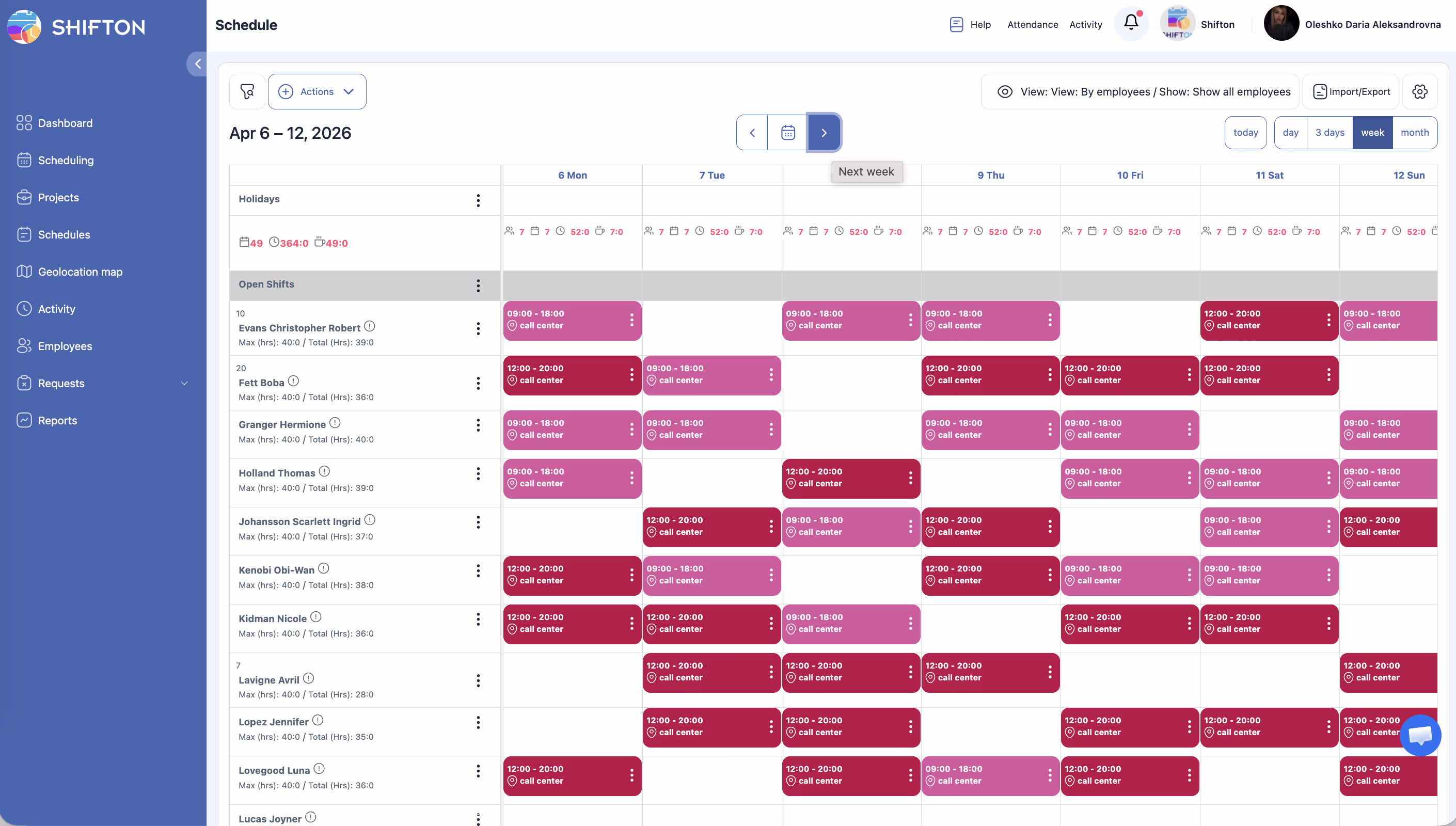Click the Next week arrow

point(824,133)
